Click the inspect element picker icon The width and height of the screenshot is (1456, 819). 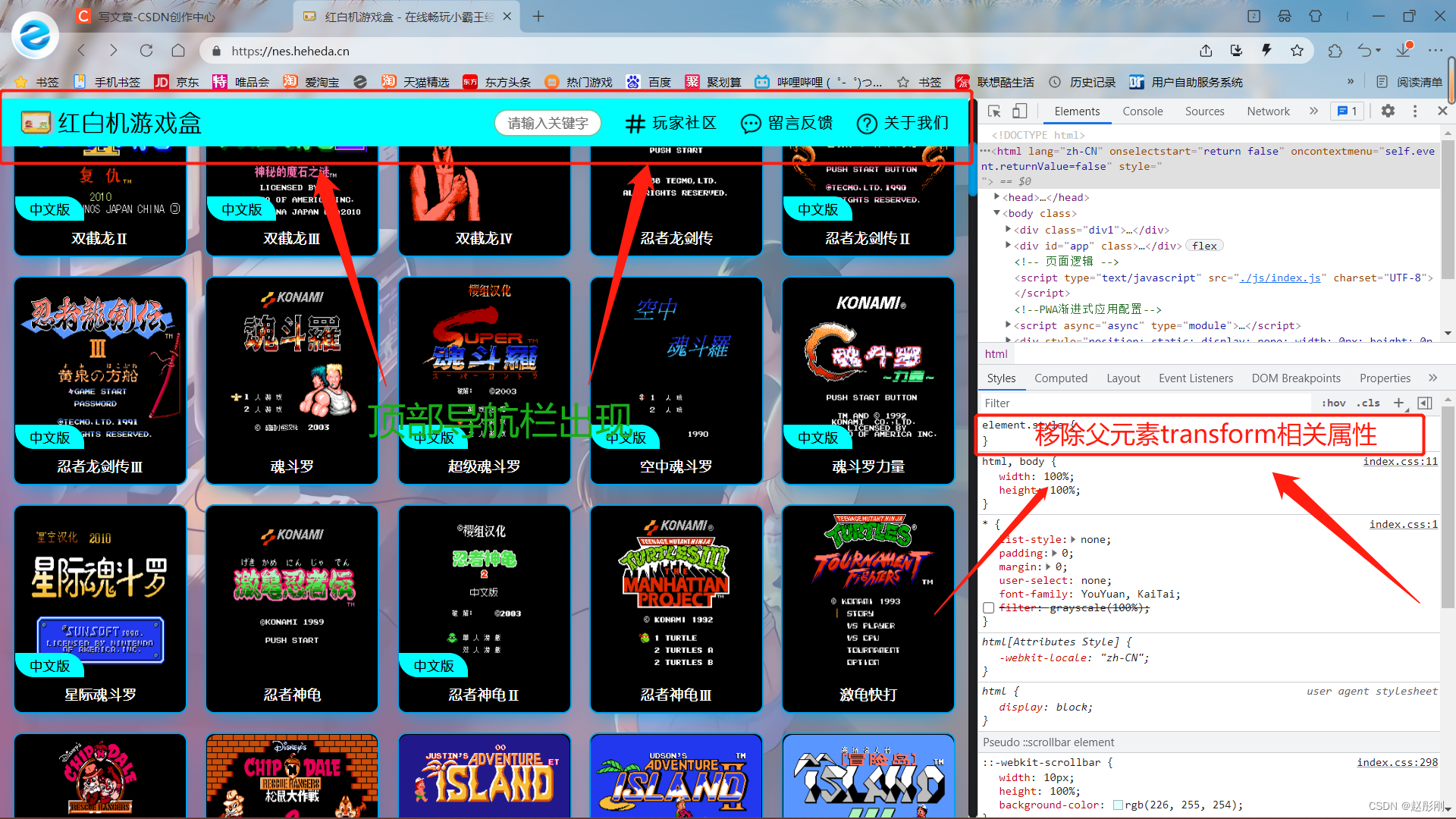point(994,111)
